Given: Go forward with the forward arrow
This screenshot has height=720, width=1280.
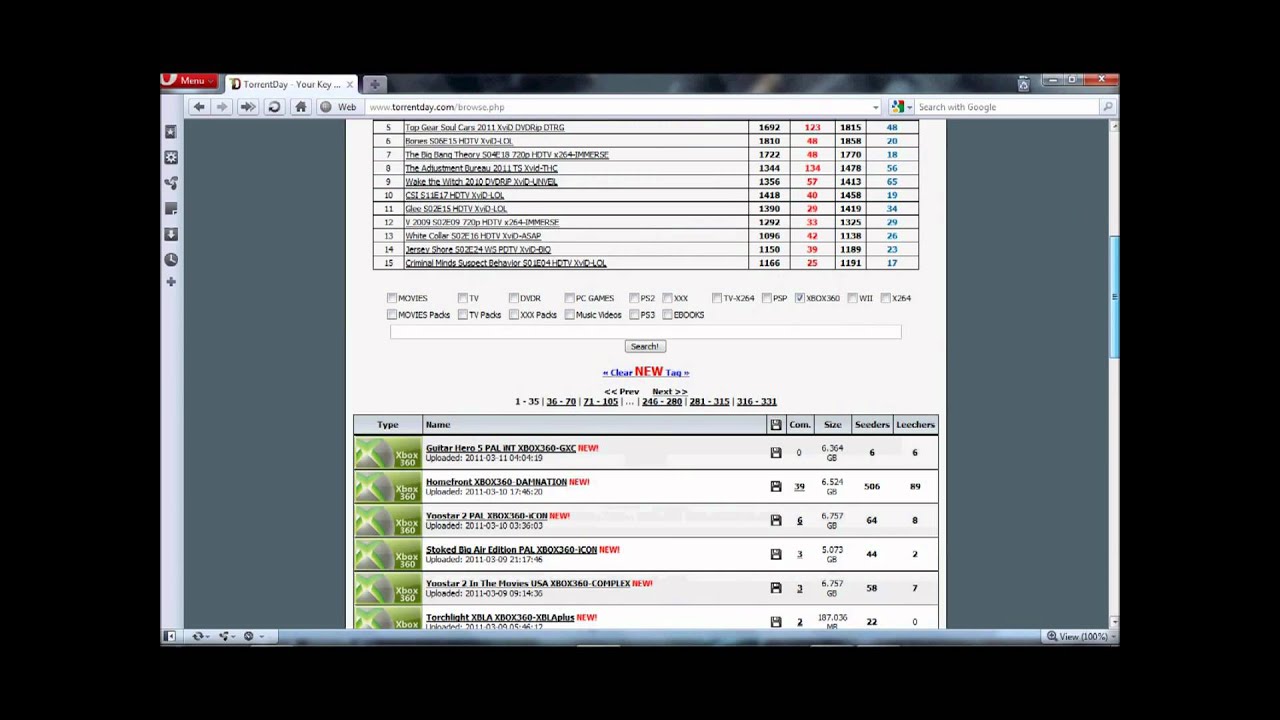Looking at the screenshot, I should (222, 107).
